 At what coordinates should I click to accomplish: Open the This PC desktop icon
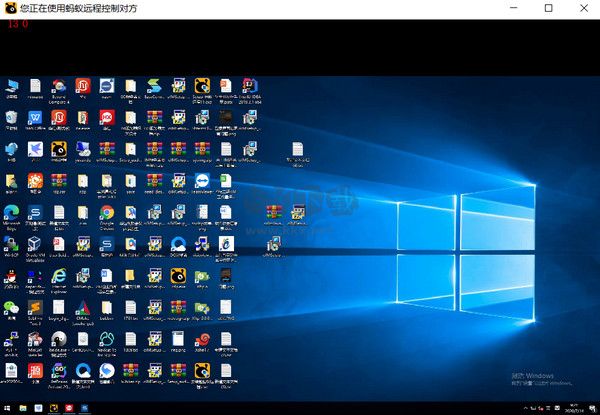tap(11, 85)
